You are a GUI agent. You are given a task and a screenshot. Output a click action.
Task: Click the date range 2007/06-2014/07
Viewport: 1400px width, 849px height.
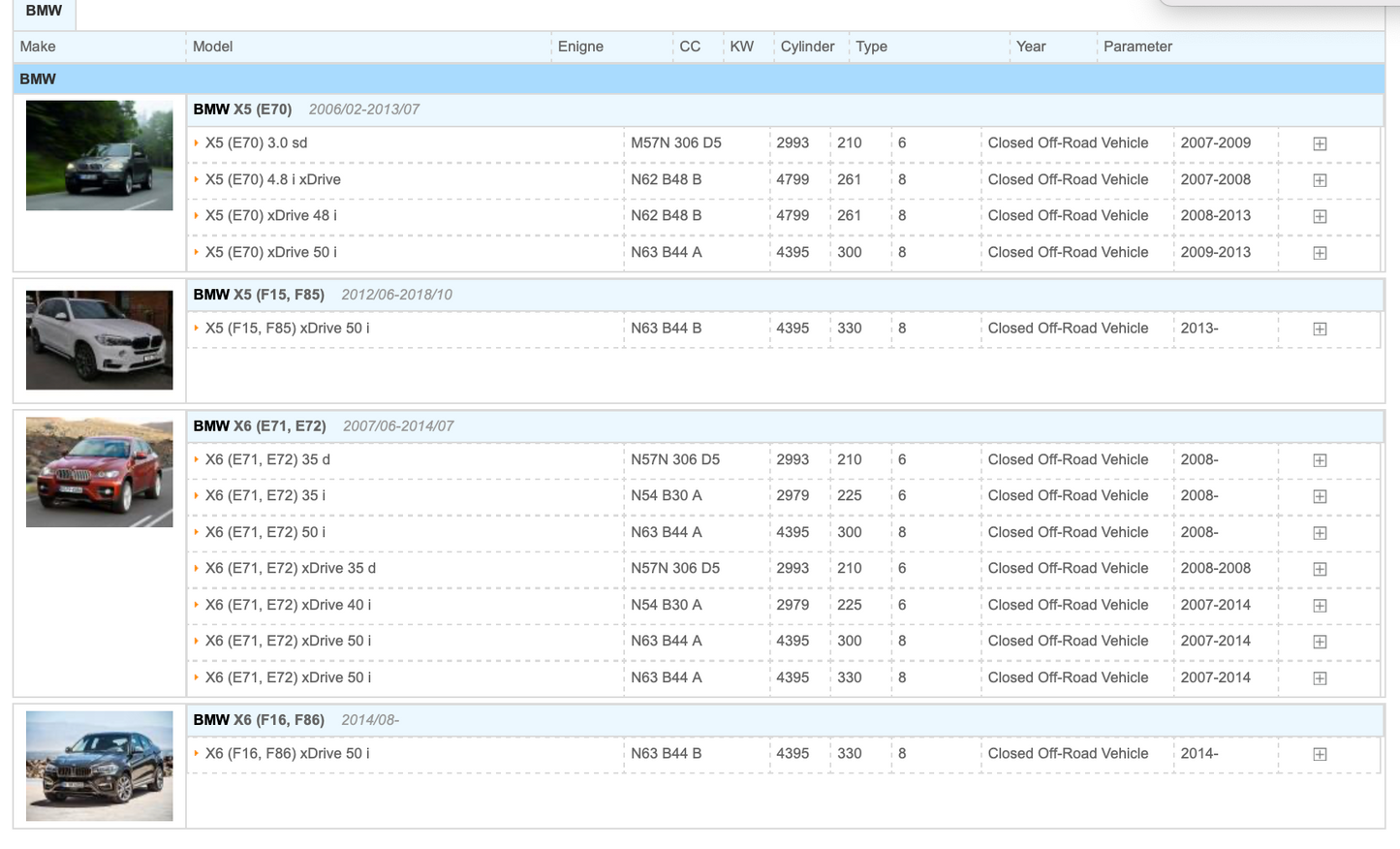point(398,426)
